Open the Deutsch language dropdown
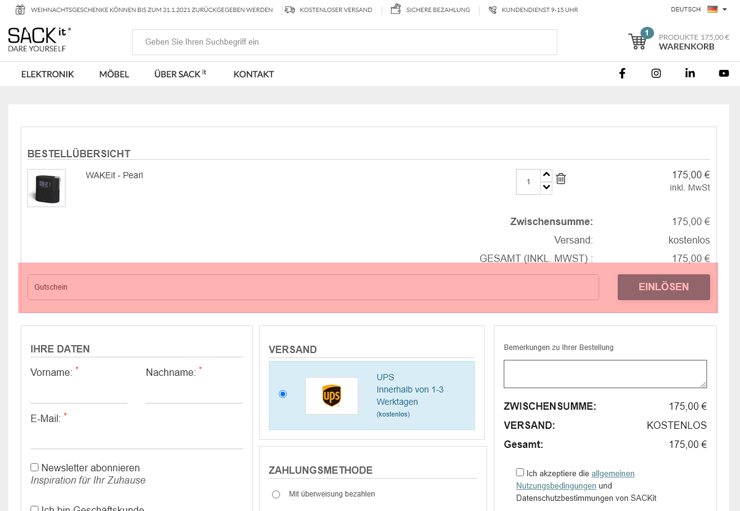740x511 pixels. (698, 9)
